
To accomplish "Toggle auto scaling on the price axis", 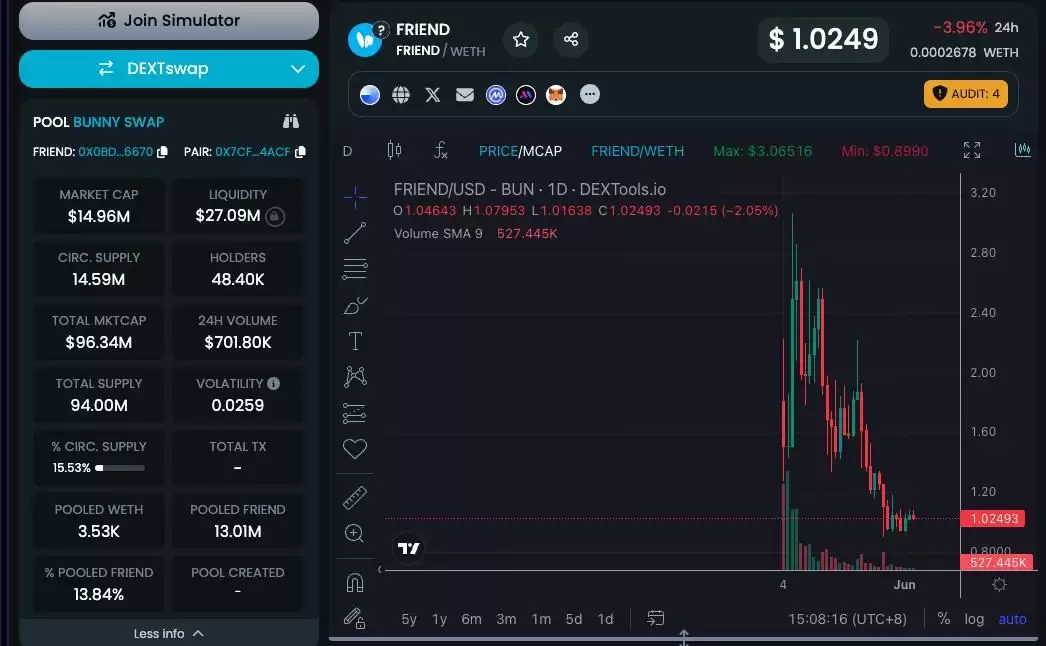I will [1012, 619].
